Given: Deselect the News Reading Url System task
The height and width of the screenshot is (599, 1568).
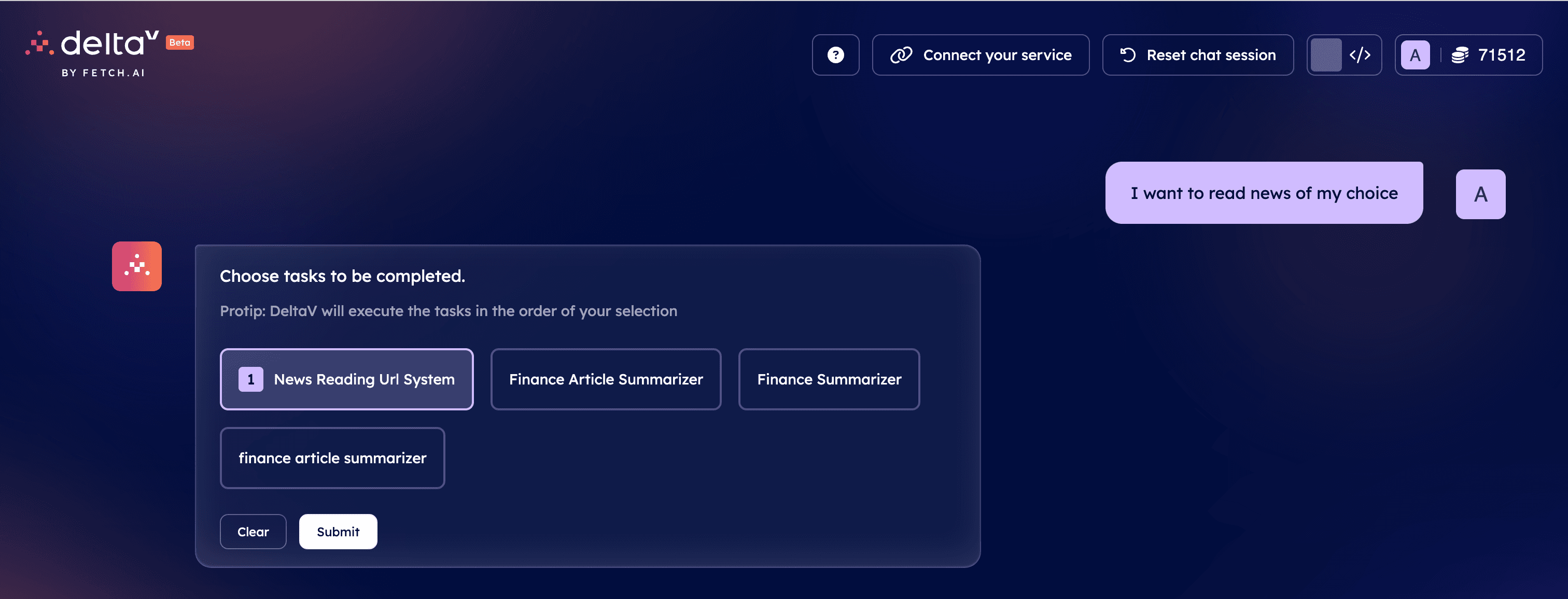Looking at the screenshot, I should point(346,379).
